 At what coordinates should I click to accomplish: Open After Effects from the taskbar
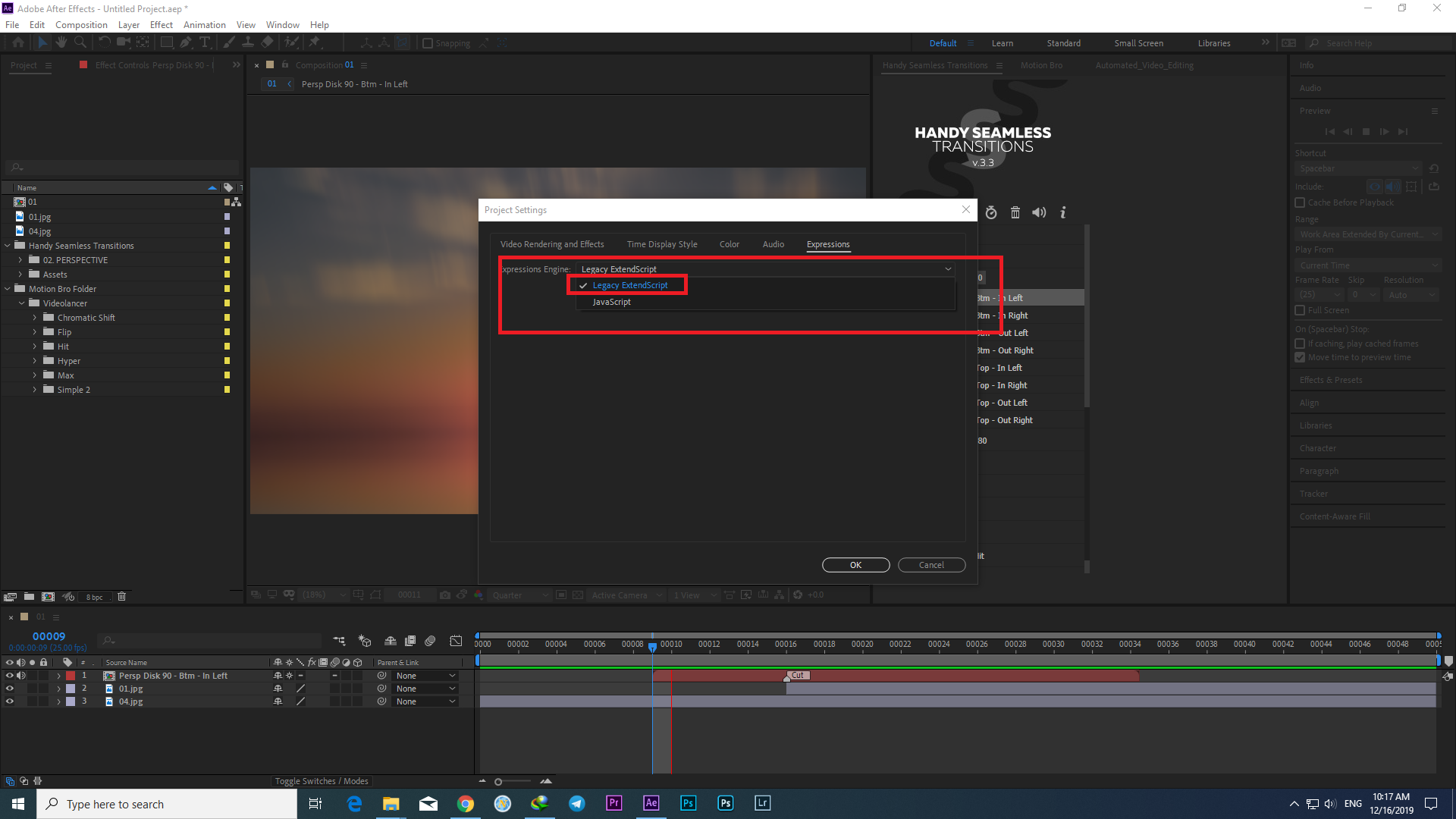651,803
